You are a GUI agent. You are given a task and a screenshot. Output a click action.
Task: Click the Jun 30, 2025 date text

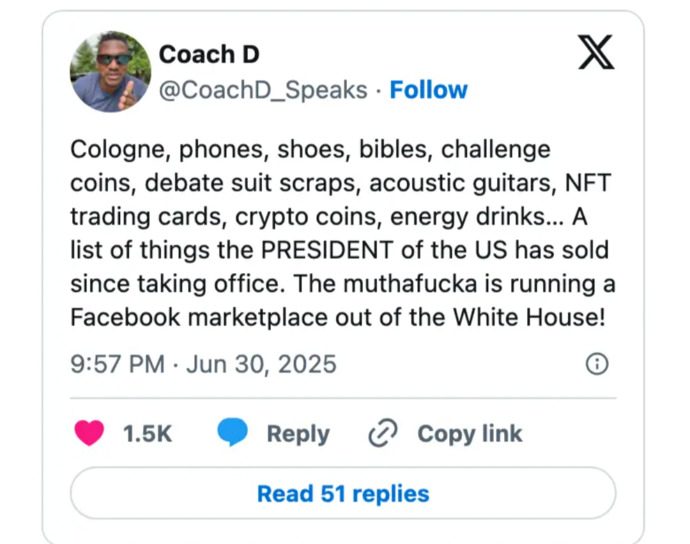point(261,365)
